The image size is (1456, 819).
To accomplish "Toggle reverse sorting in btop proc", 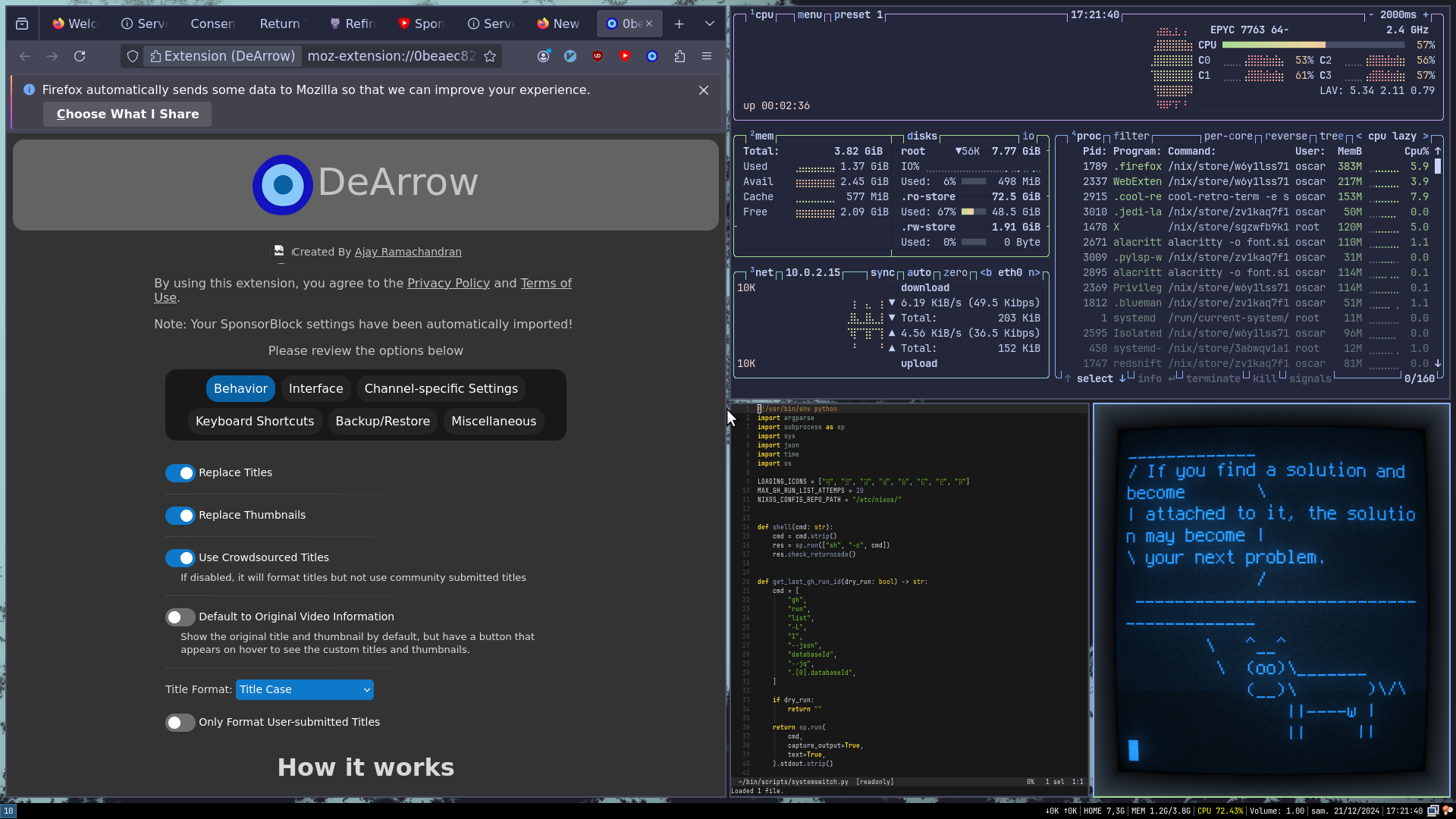I will tap(1286, 136).
